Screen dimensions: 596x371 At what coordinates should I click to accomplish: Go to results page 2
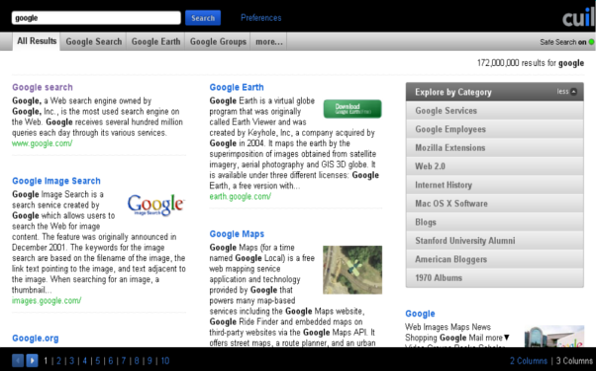click(x=59, y=361)
